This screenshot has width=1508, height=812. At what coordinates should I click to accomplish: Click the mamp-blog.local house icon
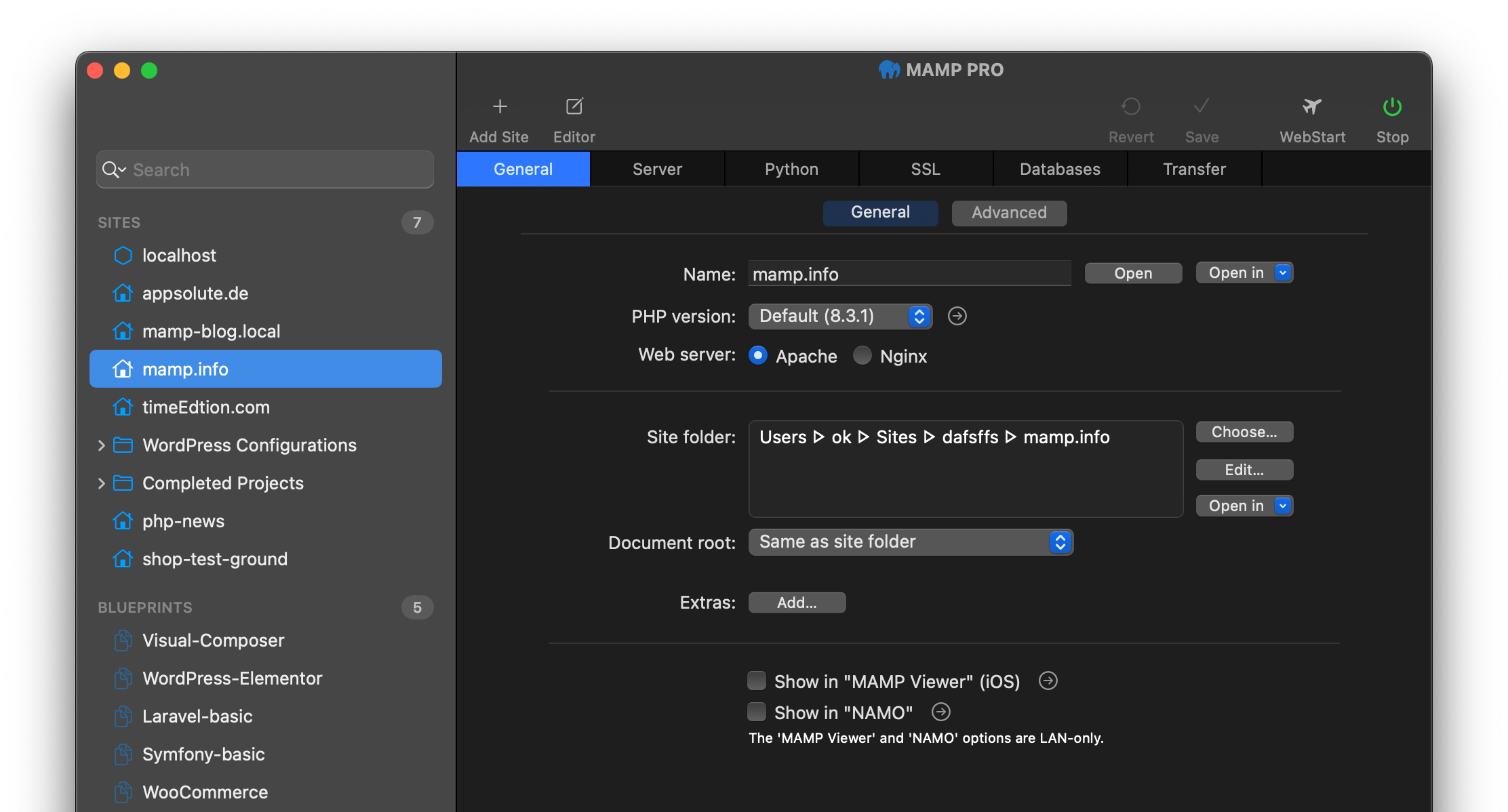(x=123, y=331)
